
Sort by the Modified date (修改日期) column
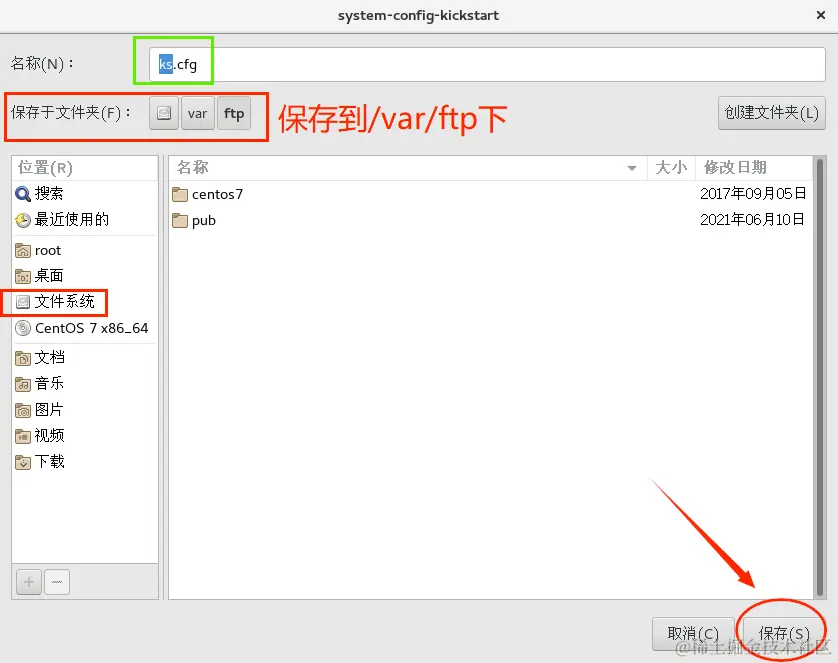pyautogui.click(x=754, y=168)
